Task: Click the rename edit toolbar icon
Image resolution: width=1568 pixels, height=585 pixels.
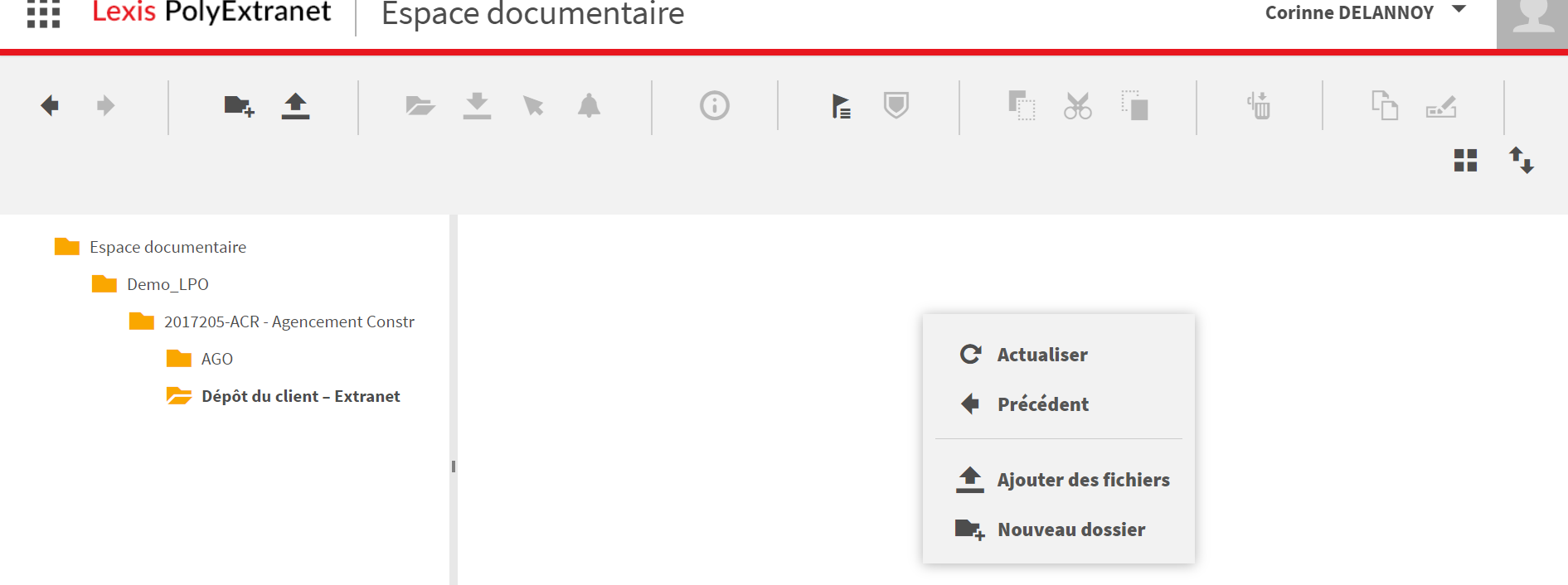Action: [1441, 107]
